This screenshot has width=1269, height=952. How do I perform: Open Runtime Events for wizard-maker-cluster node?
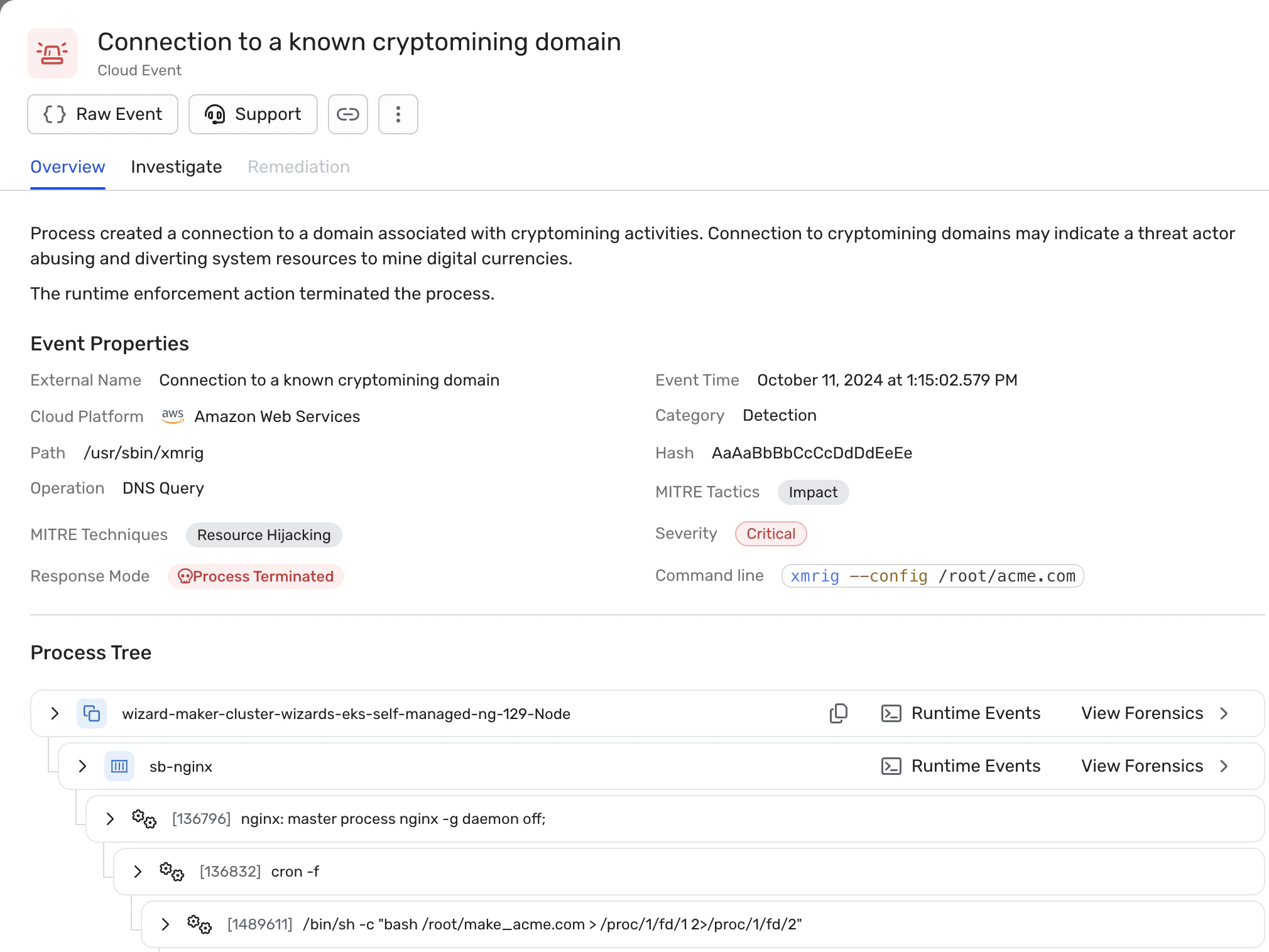pos(961,713)
